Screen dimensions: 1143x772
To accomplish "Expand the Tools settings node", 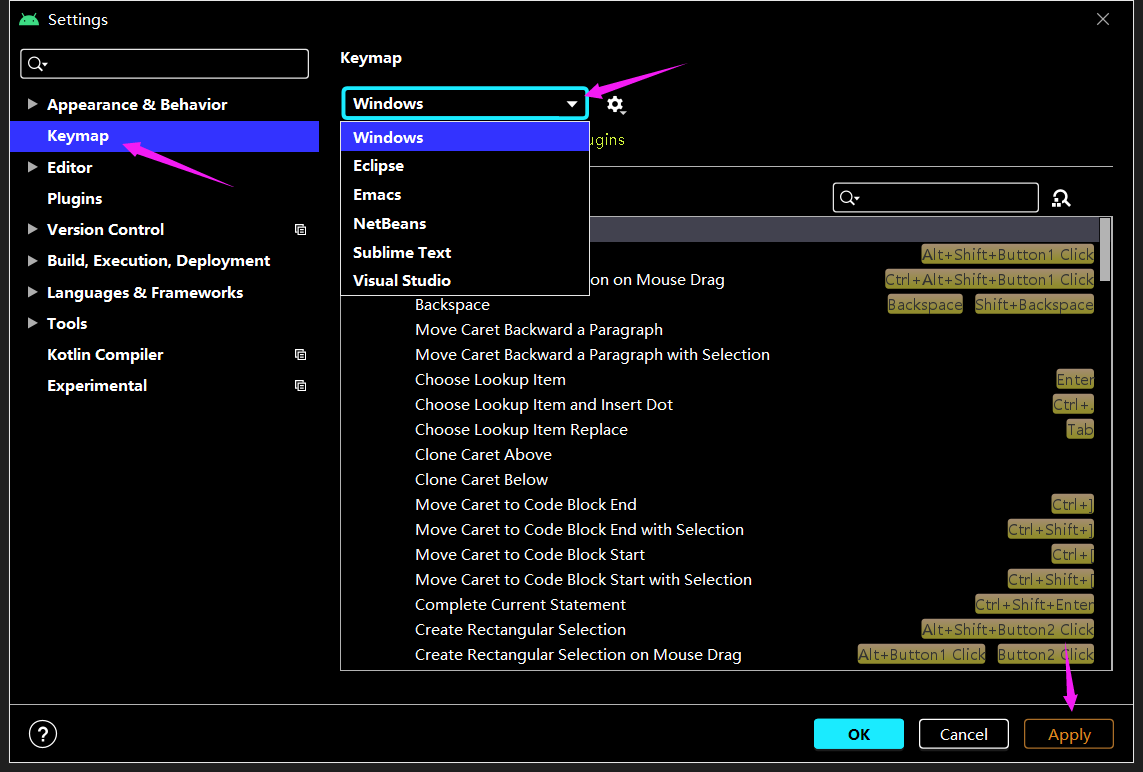I will pos(32,323).
